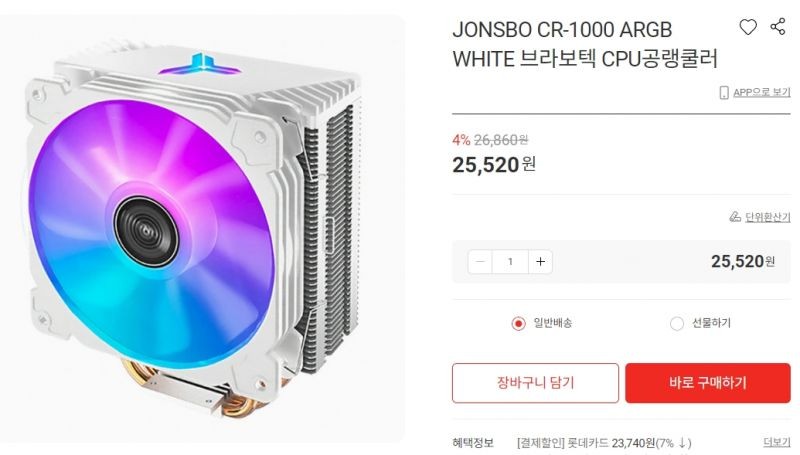800x455 pixels.
Task: Open the 단위환산기 link
Action: 768,217
